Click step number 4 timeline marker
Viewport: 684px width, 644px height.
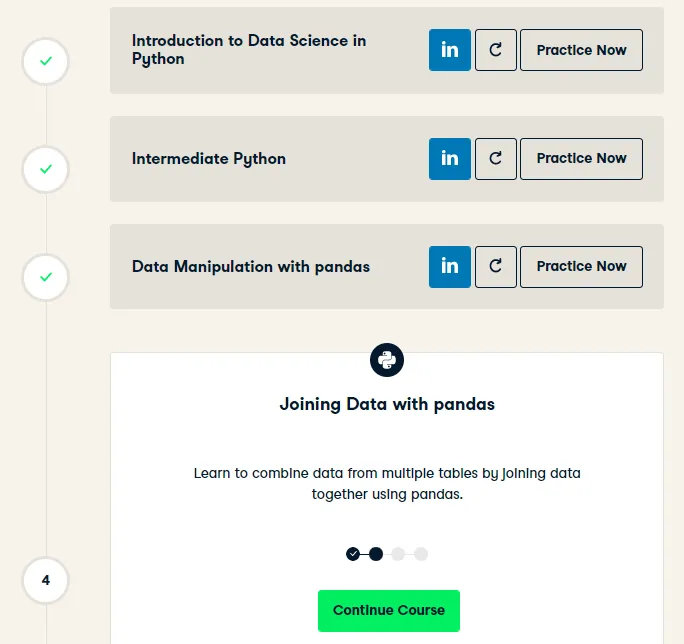tap(46, 580)
